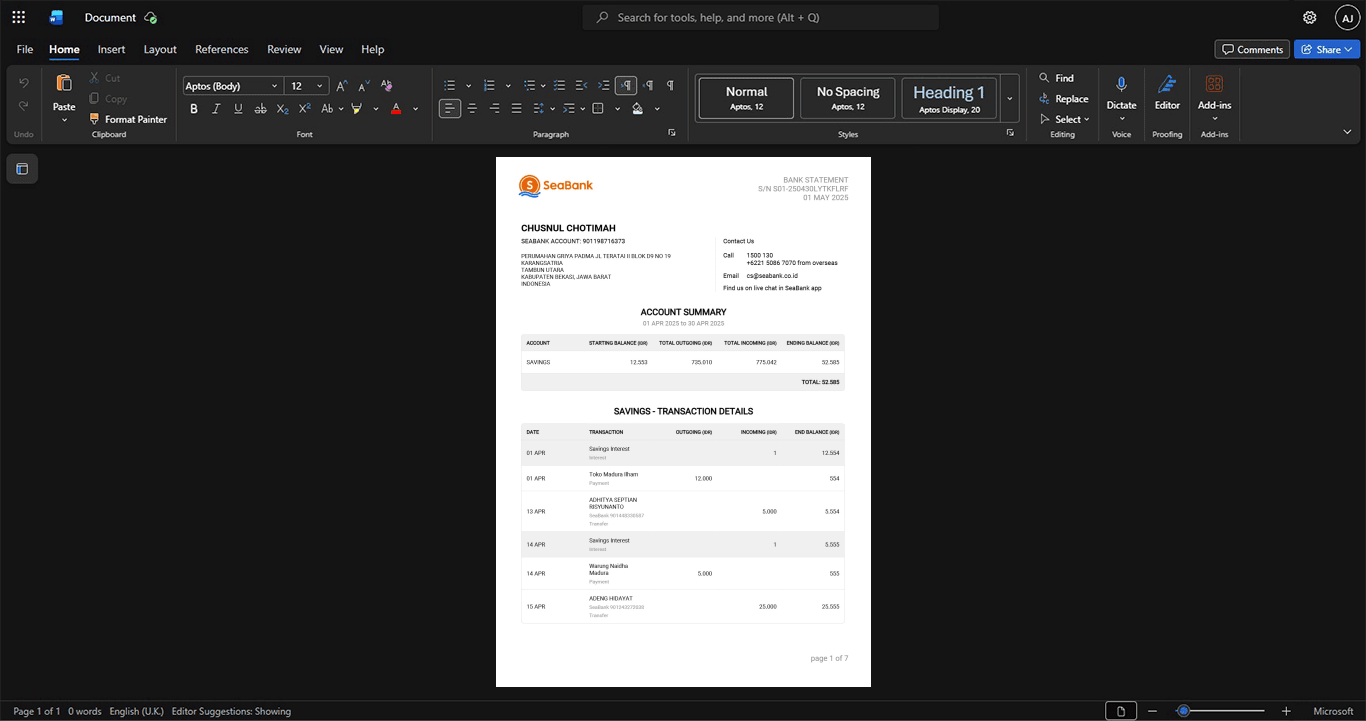Switch to the Layout tab
The height and width of the screenshot is (721, 1366).
point(160,49)
